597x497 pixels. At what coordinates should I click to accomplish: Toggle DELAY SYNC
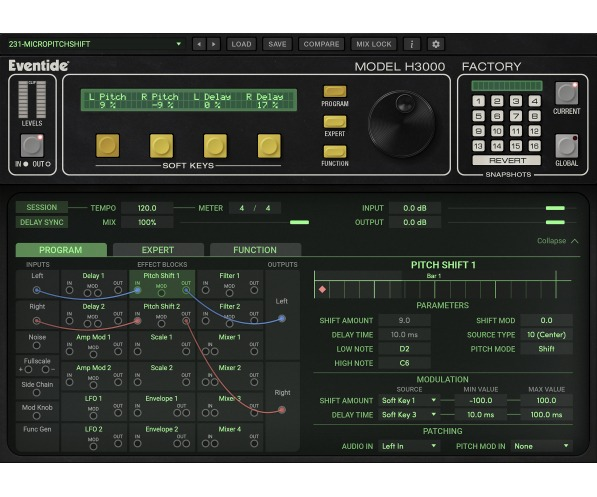tap(42, 222)
